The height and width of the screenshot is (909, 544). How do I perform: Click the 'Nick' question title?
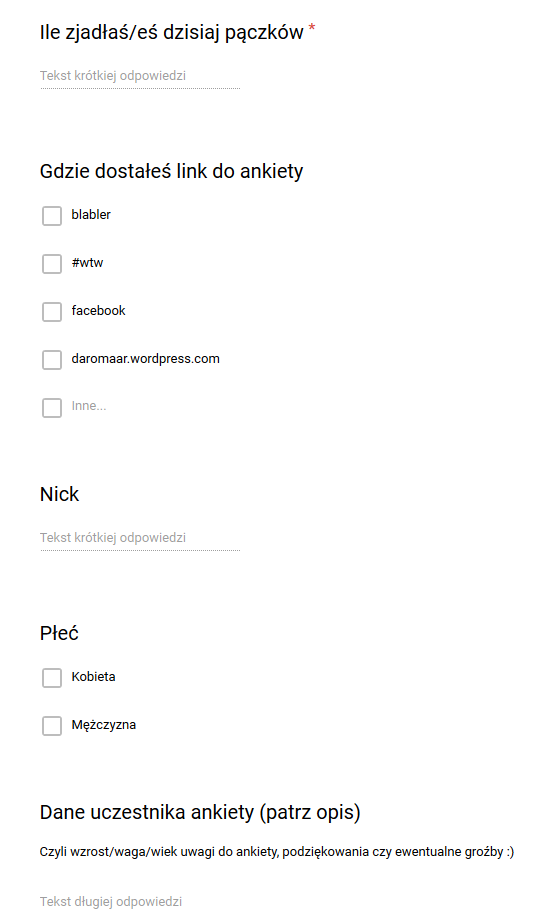pos(59,495)
